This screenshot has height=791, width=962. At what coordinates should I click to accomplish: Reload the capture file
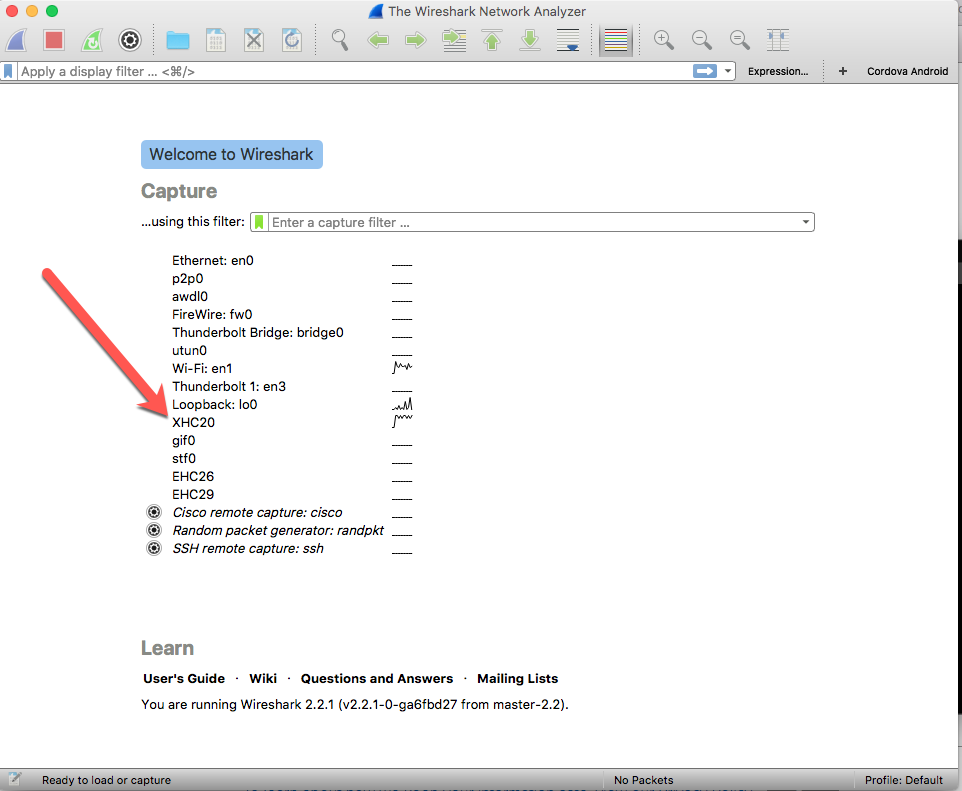[x=291, y=41]
